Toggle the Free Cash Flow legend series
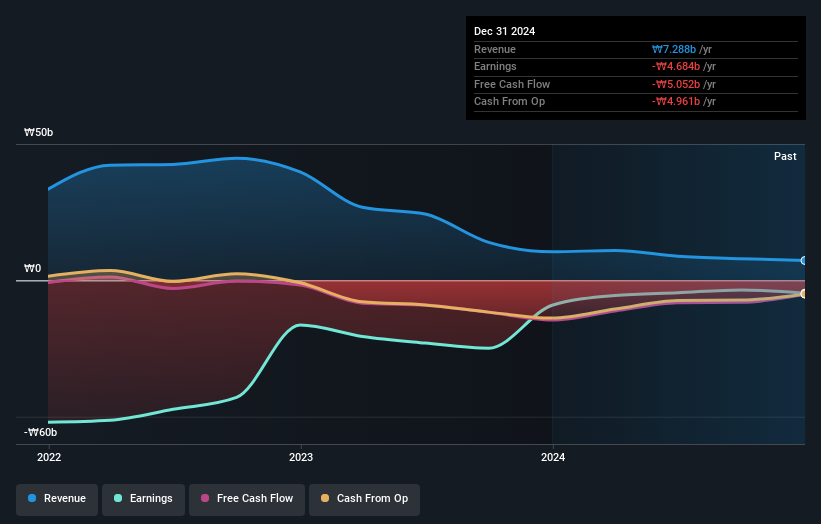The image size is (821, 524). point(247,499)
